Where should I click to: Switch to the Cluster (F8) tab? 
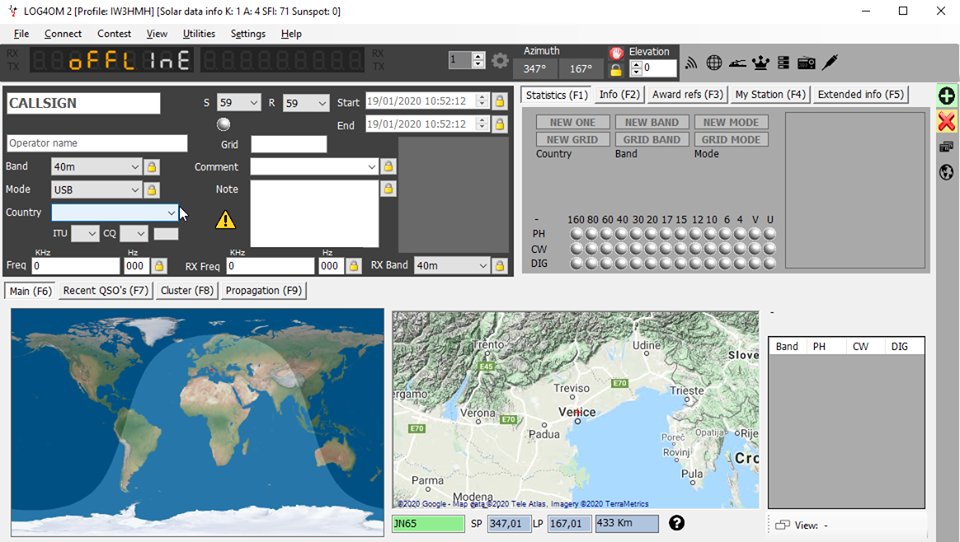(187, 290)
